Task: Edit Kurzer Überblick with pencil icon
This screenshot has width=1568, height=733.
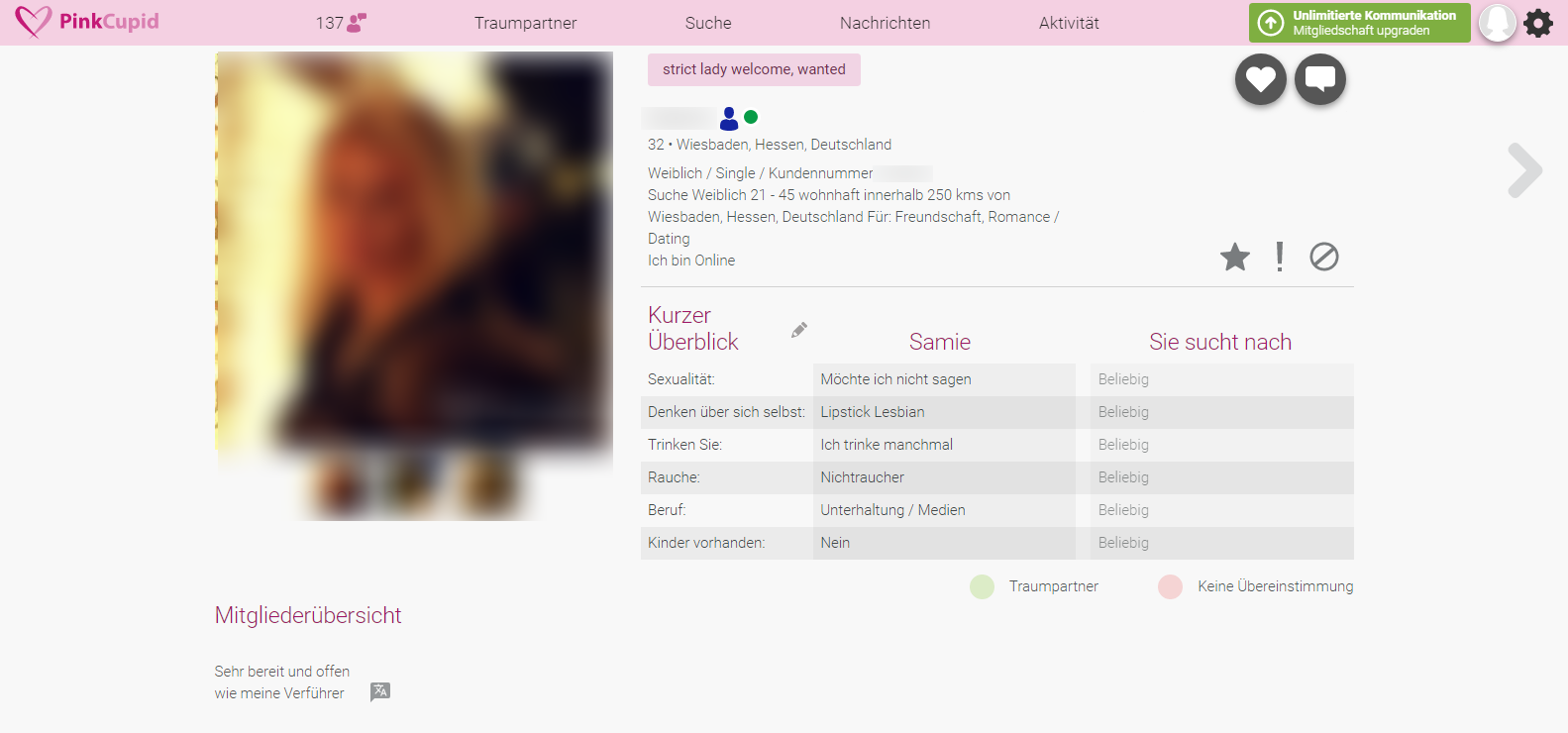Action: point(799,330)
